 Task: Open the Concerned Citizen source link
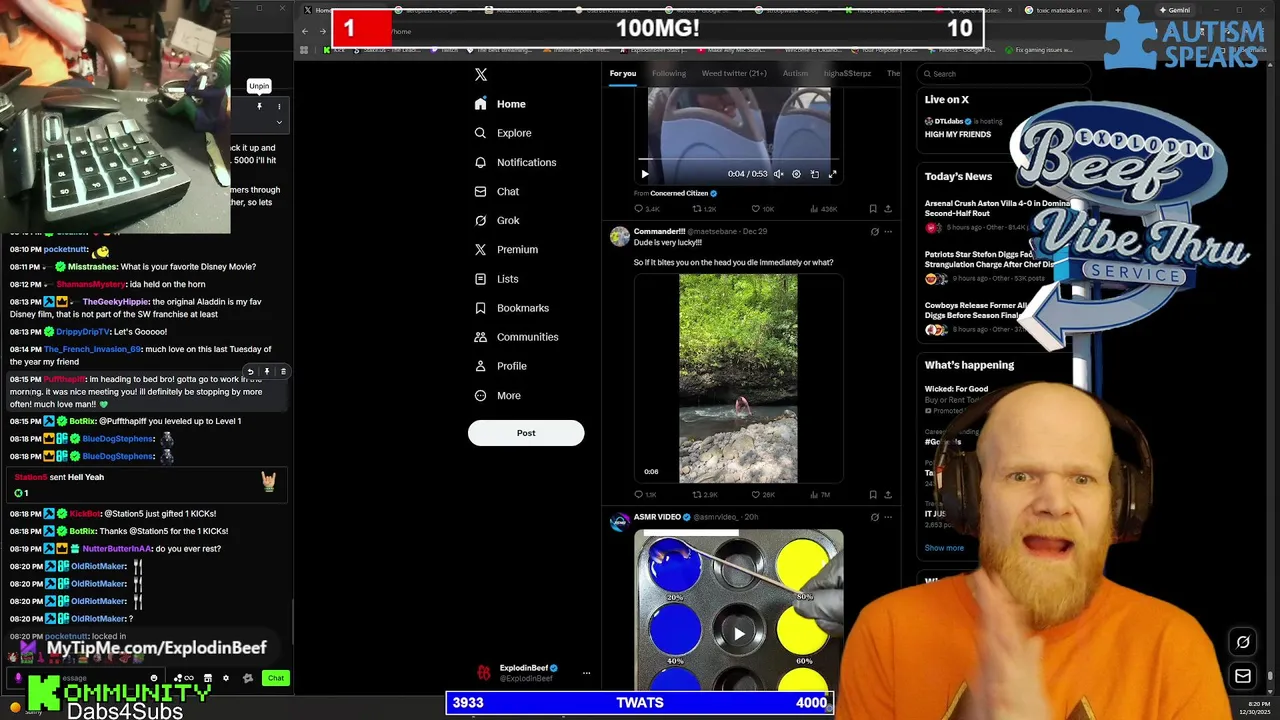(679, 193)
